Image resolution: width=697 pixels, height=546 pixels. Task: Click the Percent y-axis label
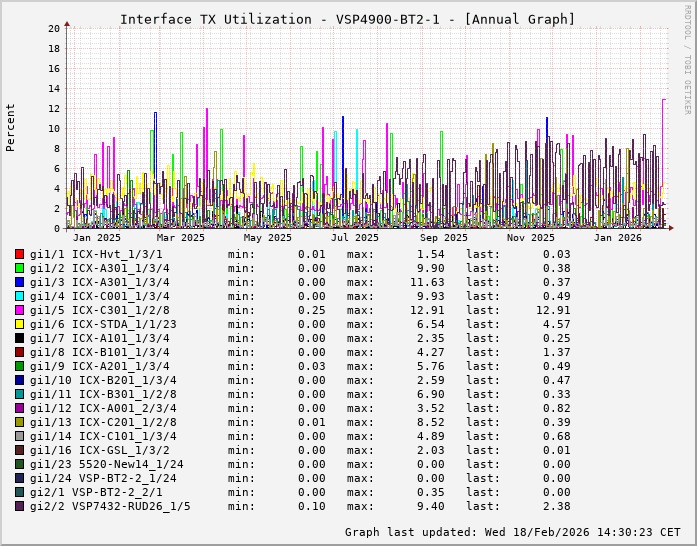(x=11, y=127)
